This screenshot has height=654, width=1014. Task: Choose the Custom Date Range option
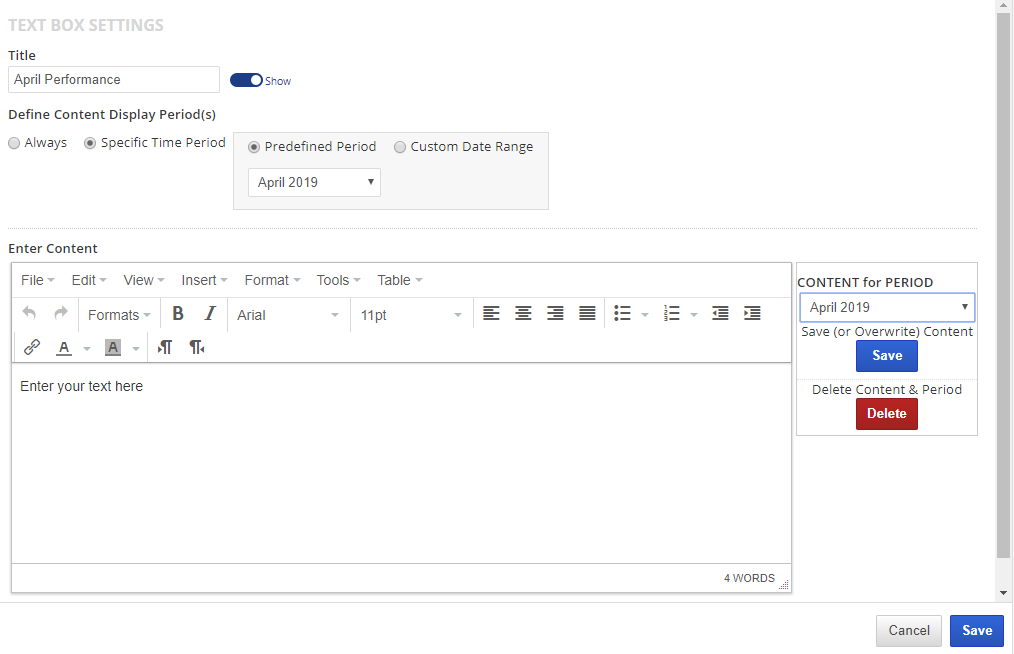[x=400, y=147]
